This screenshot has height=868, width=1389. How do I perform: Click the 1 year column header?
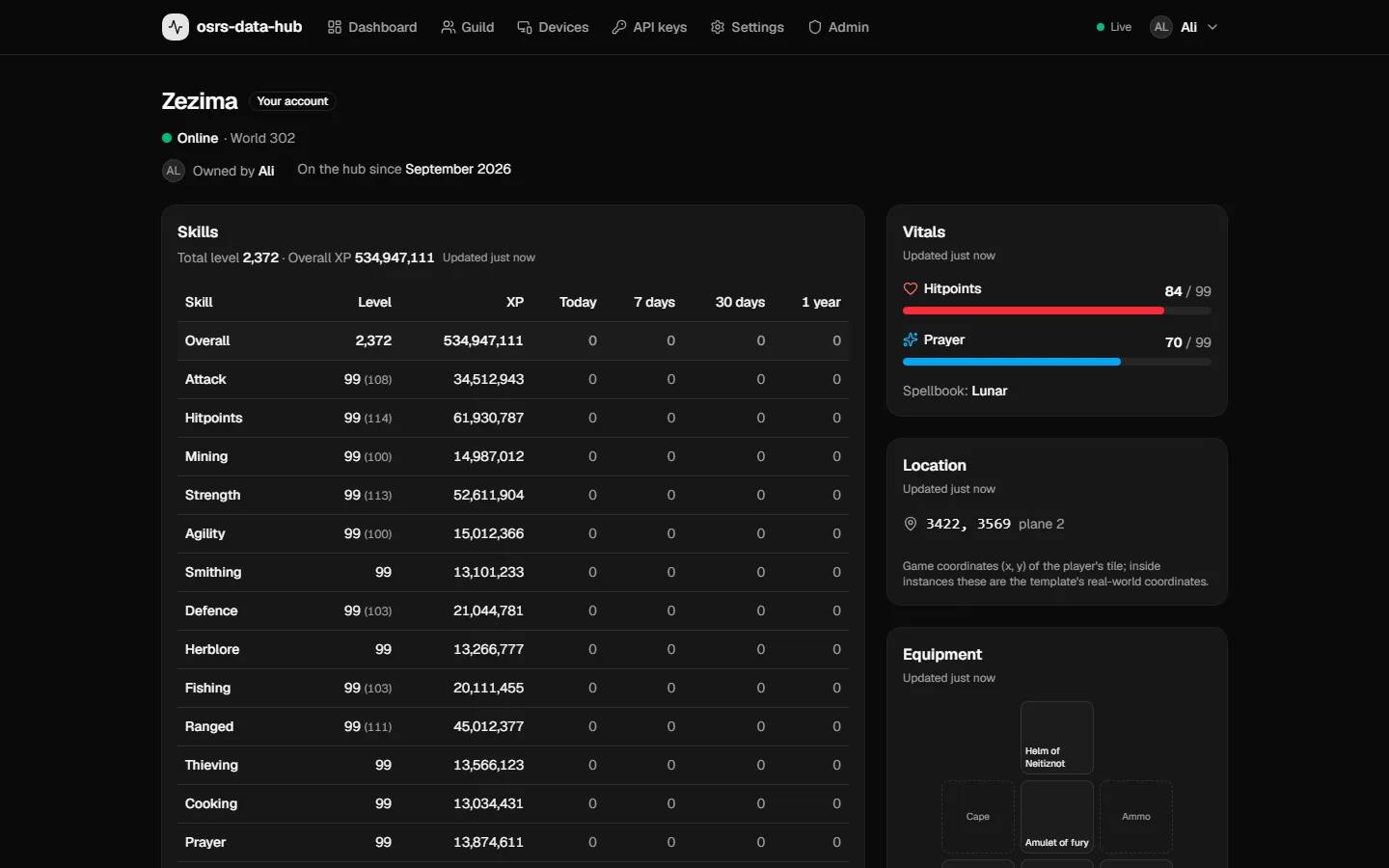tap(821, 302)
